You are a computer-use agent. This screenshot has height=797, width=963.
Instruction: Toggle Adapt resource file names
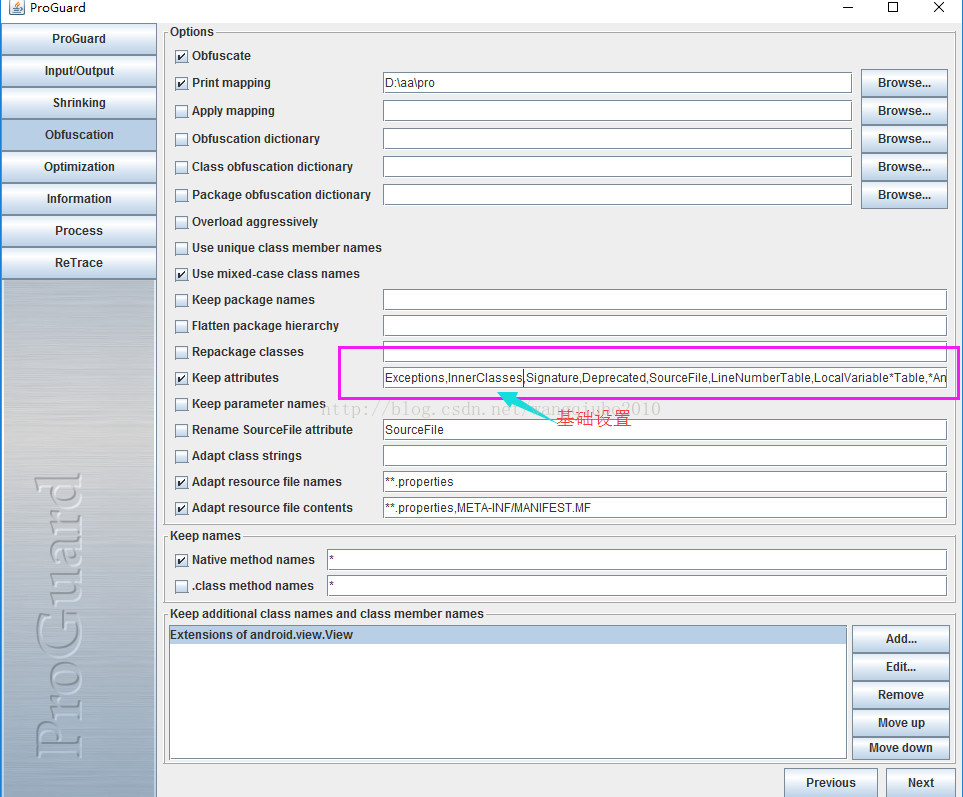click(181, 483)
